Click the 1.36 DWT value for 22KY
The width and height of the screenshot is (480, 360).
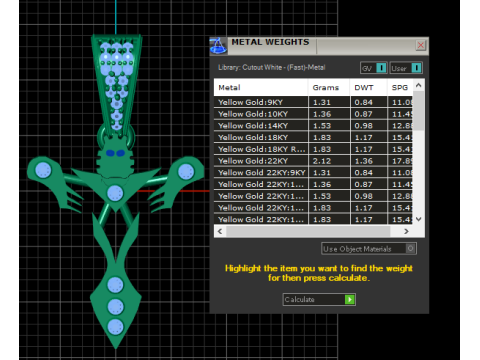363,161
